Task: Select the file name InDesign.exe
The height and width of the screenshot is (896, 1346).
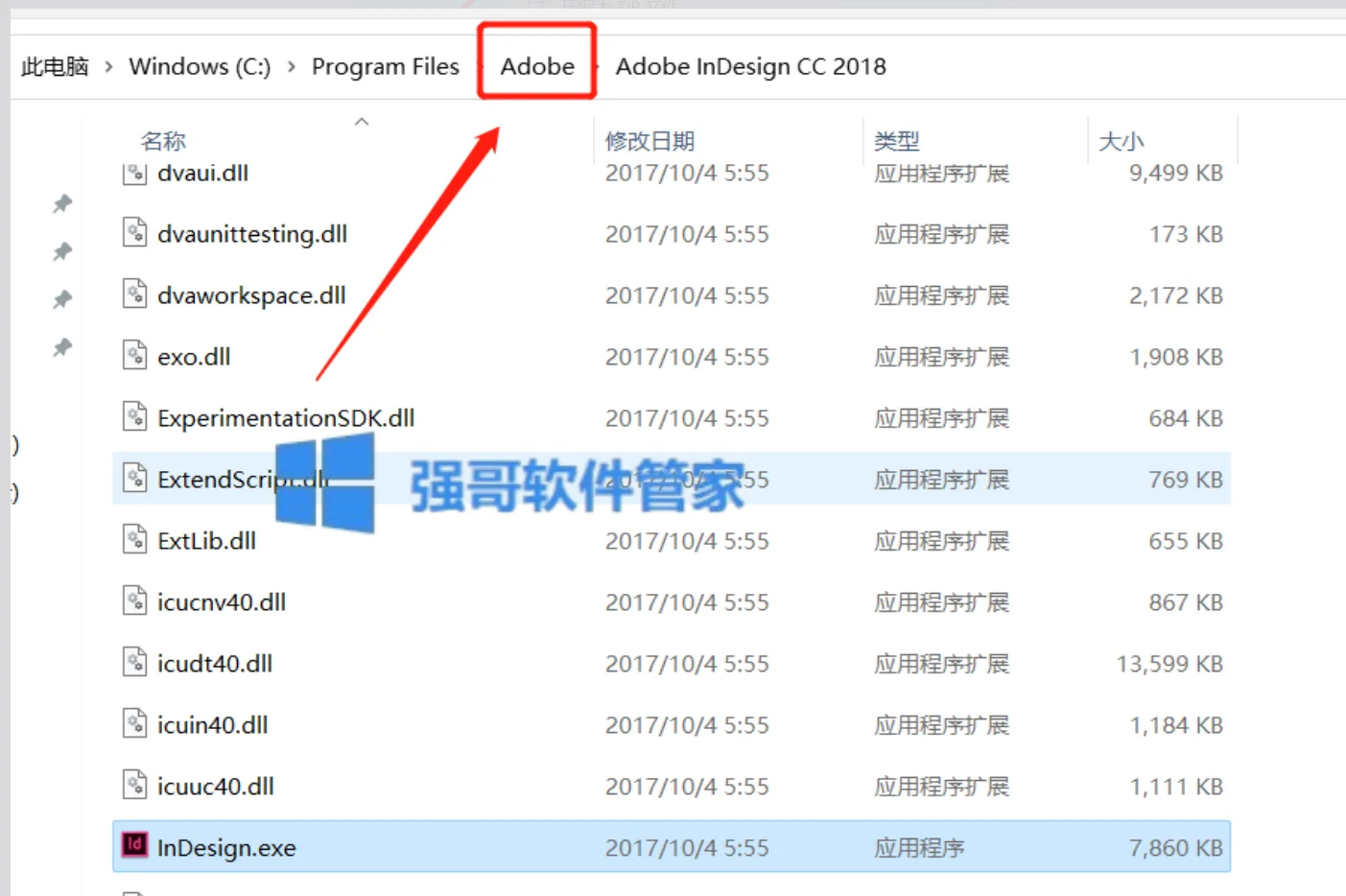Action: [x=226, y=848]
